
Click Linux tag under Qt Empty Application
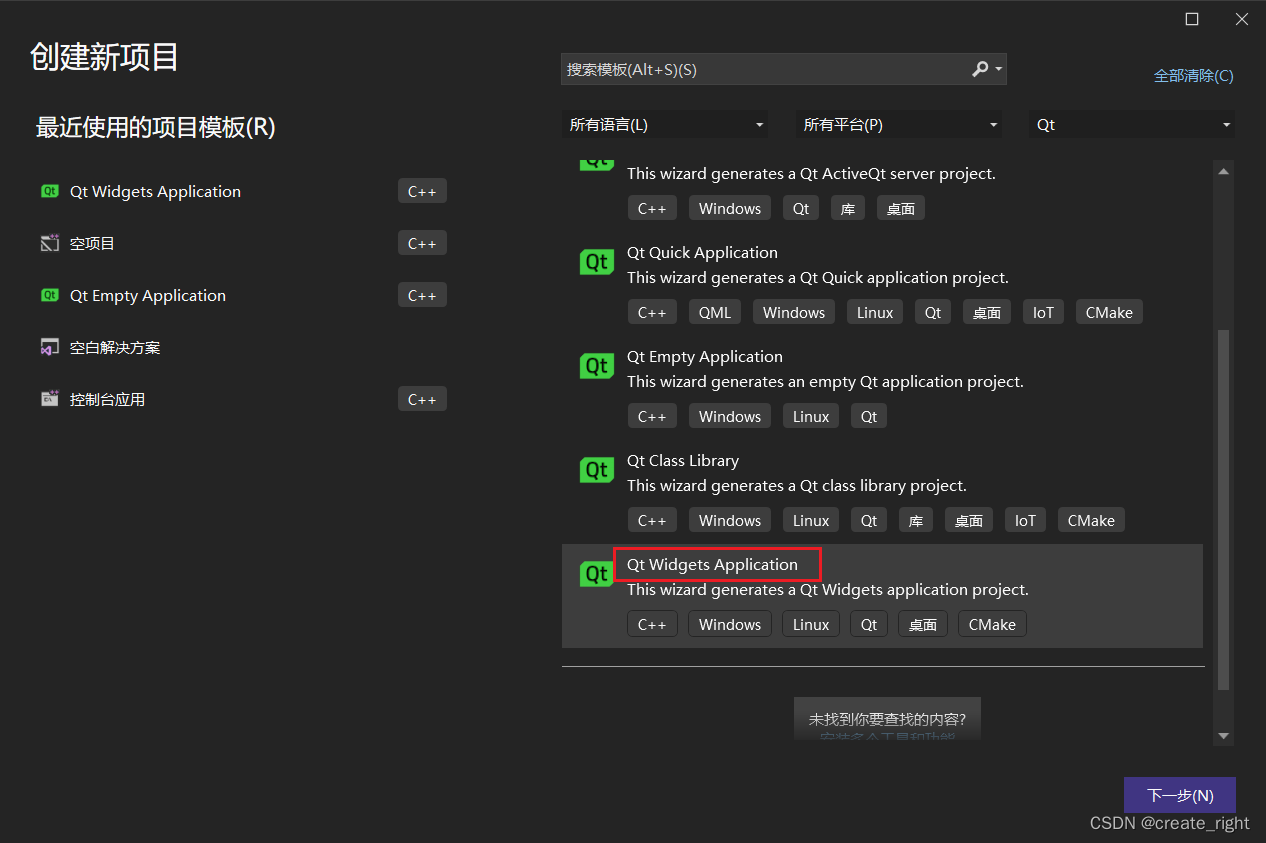click(x=811, y=416)
